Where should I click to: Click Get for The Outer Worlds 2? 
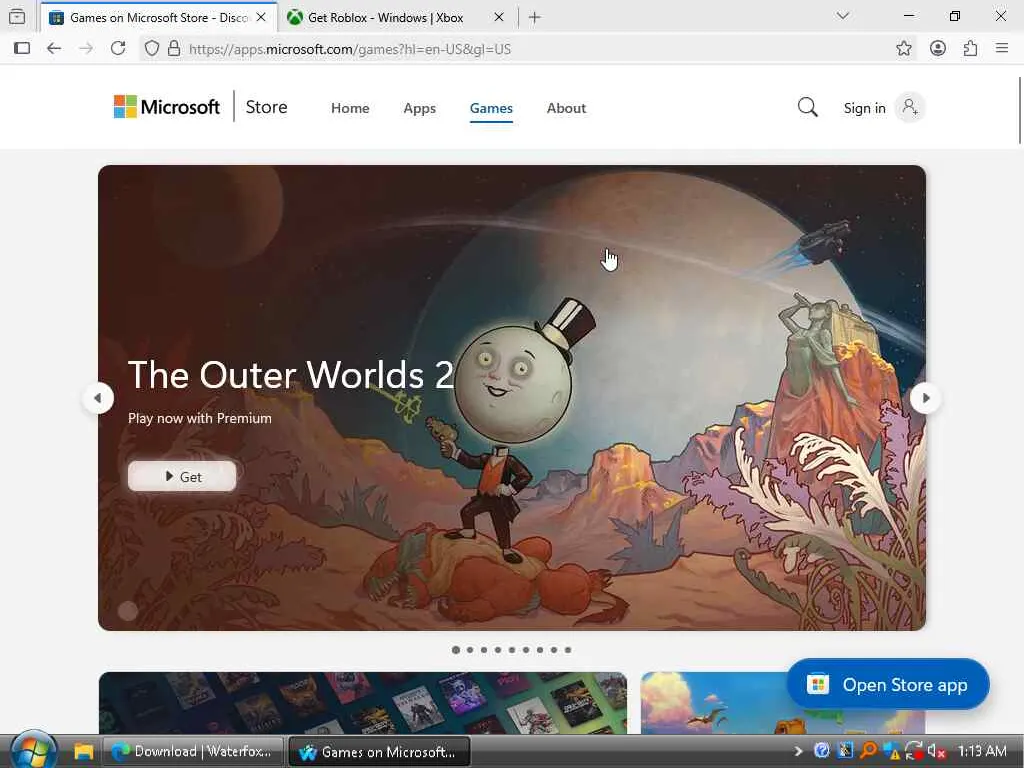pos(182,477)
